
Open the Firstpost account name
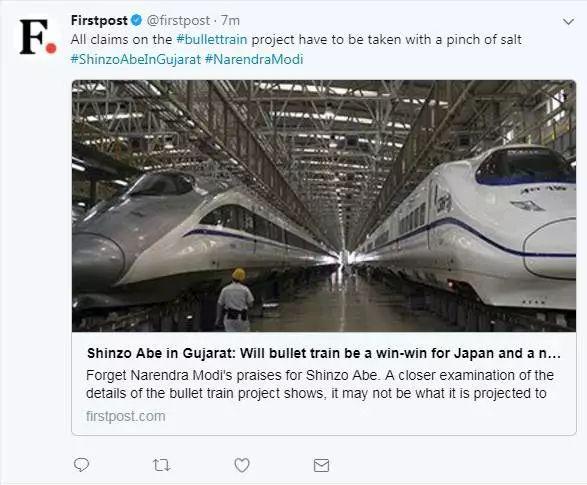(x=99, y=21)
